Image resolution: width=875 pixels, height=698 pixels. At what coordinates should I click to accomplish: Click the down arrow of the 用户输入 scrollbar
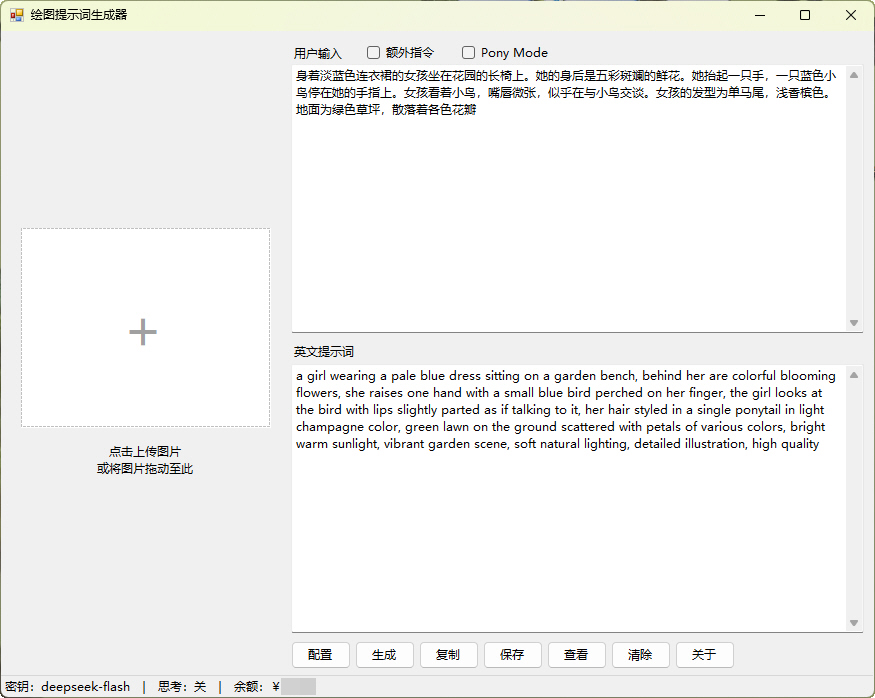(x=854, y=322)
